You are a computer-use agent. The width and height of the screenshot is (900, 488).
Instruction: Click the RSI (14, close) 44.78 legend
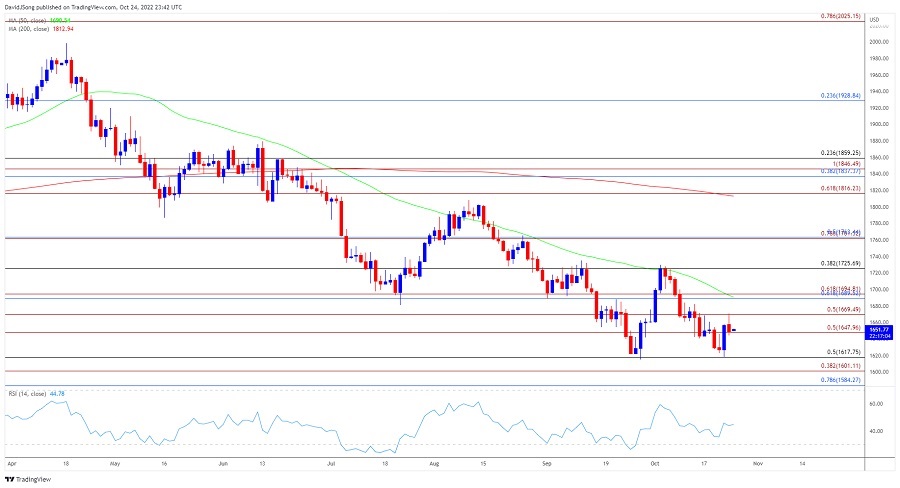[x=36, y=394]
